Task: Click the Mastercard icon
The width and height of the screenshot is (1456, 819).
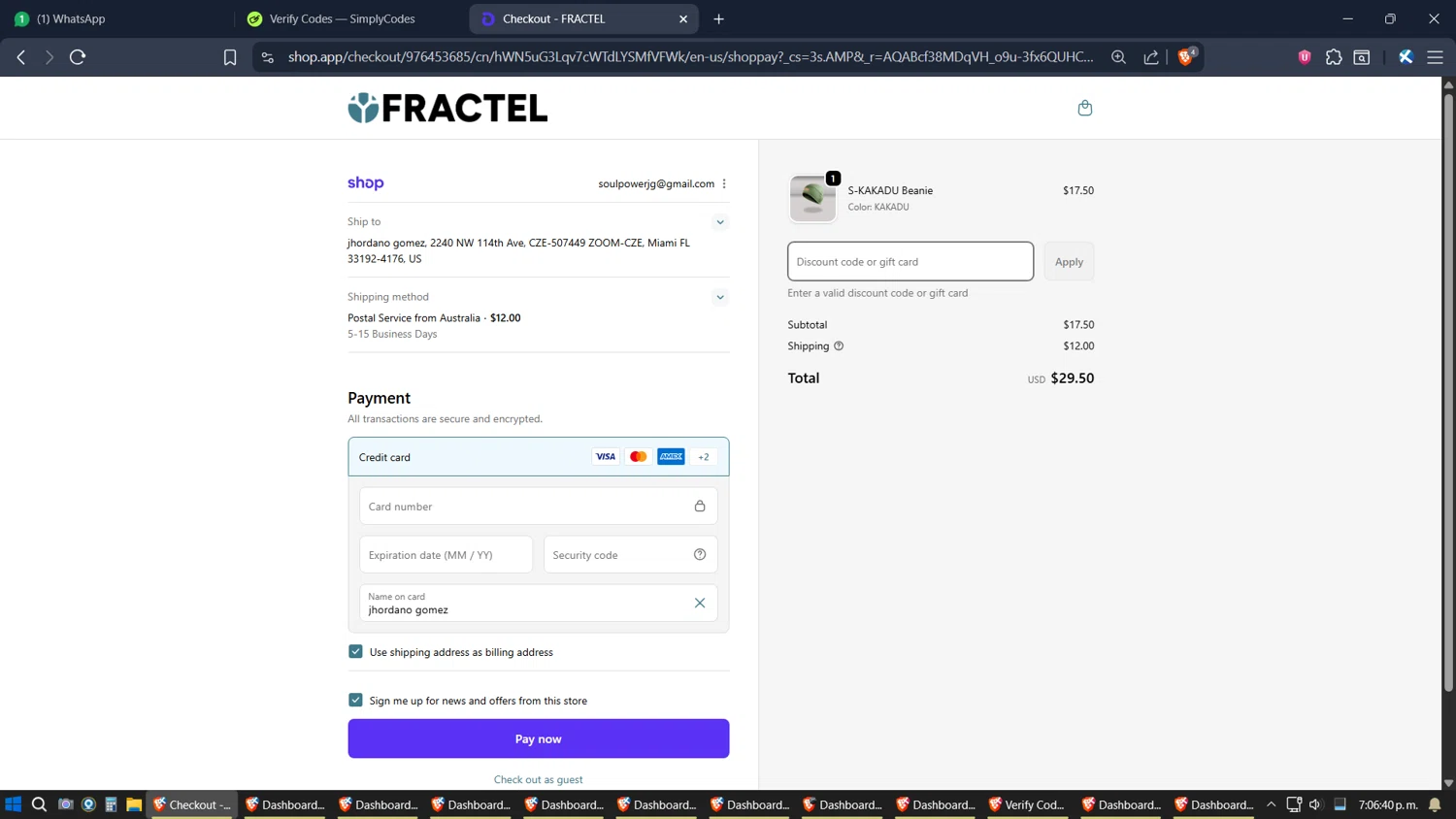Action: [638, 456]
